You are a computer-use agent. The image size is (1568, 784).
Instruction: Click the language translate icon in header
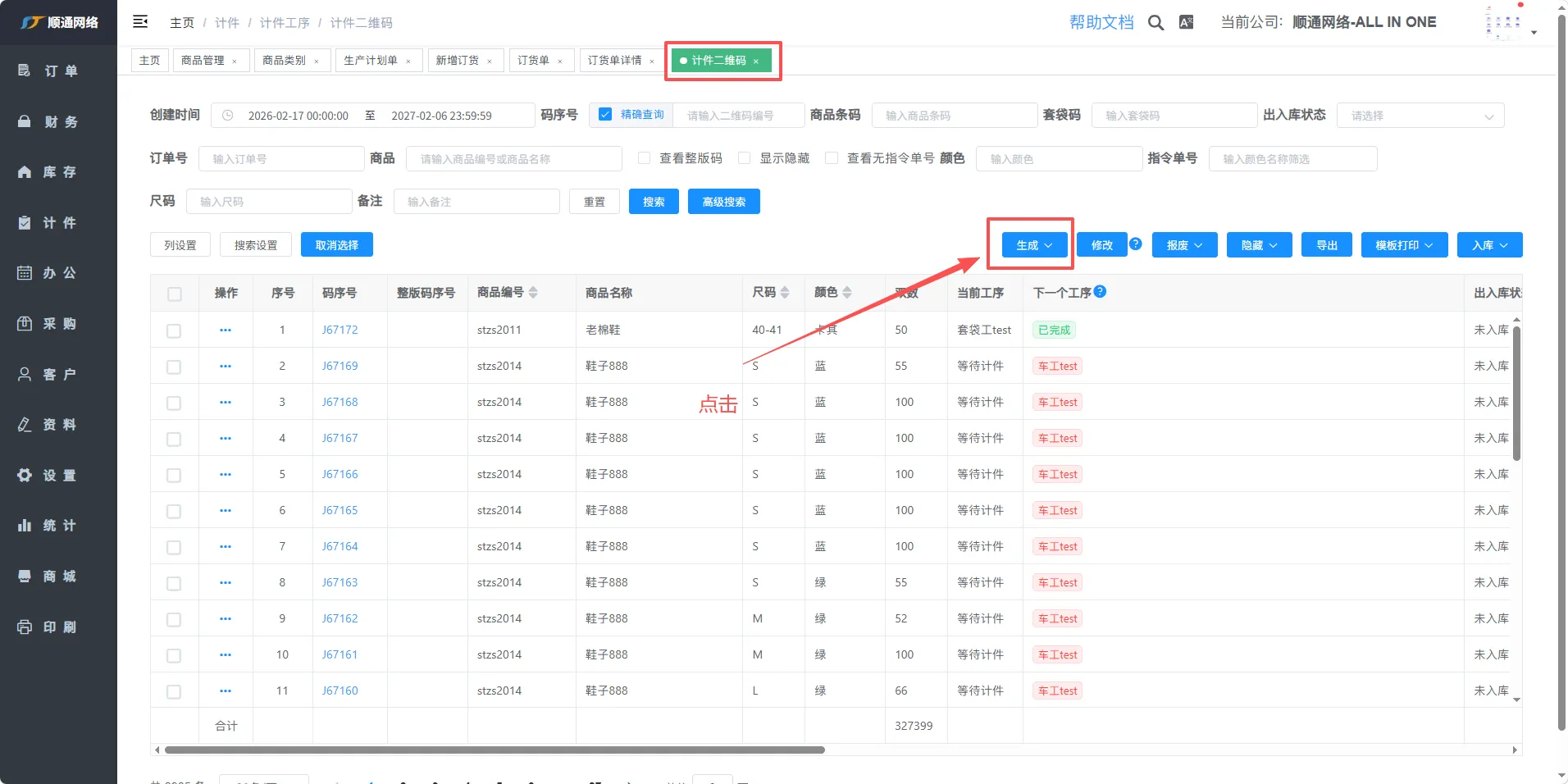coord(1186,23)
